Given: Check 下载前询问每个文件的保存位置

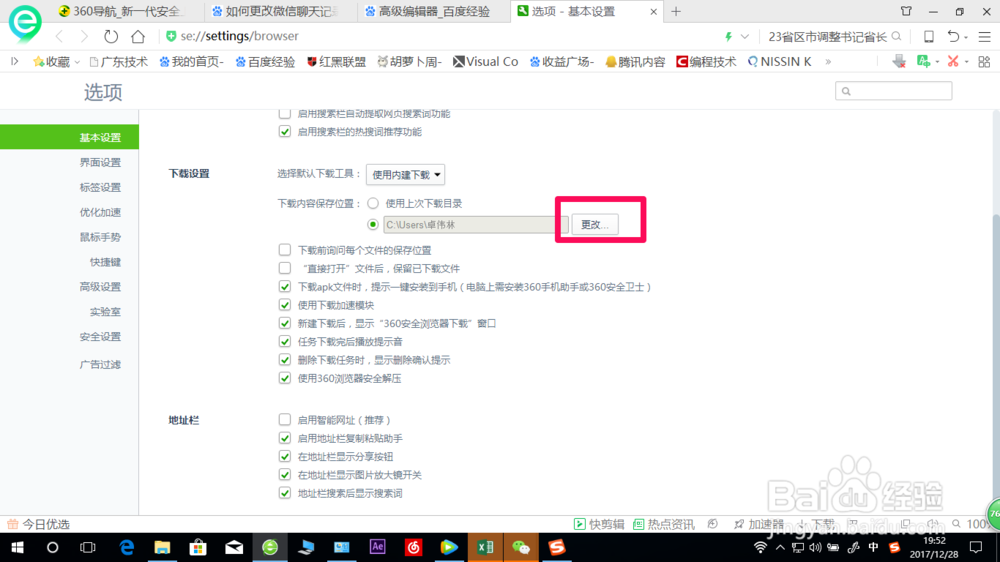Looking at the screenshot, I should coord(284,250).
